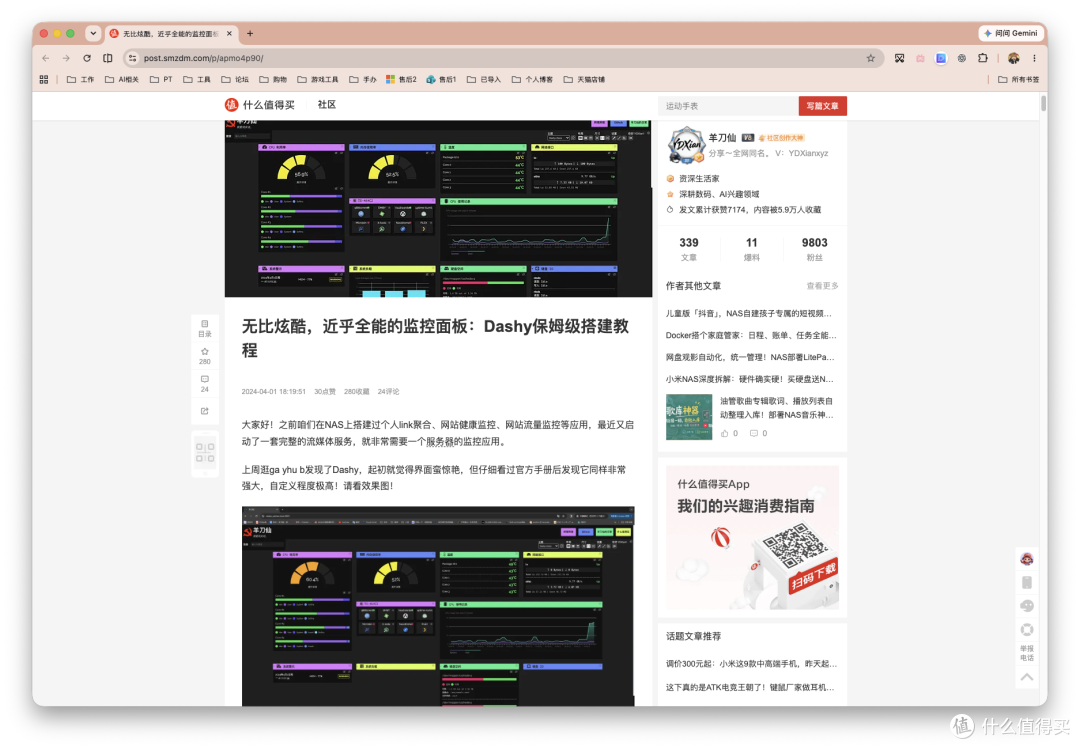Click the first extension icon after the star
The width and height of the screenshot is (1080, 749).
(900, 59)
